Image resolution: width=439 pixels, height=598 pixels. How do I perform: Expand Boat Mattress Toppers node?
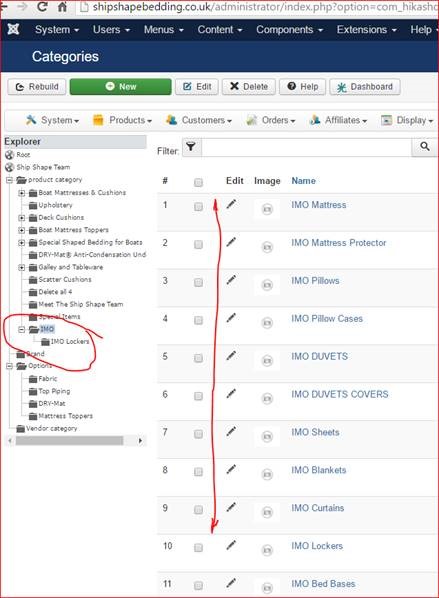[22, 230]
